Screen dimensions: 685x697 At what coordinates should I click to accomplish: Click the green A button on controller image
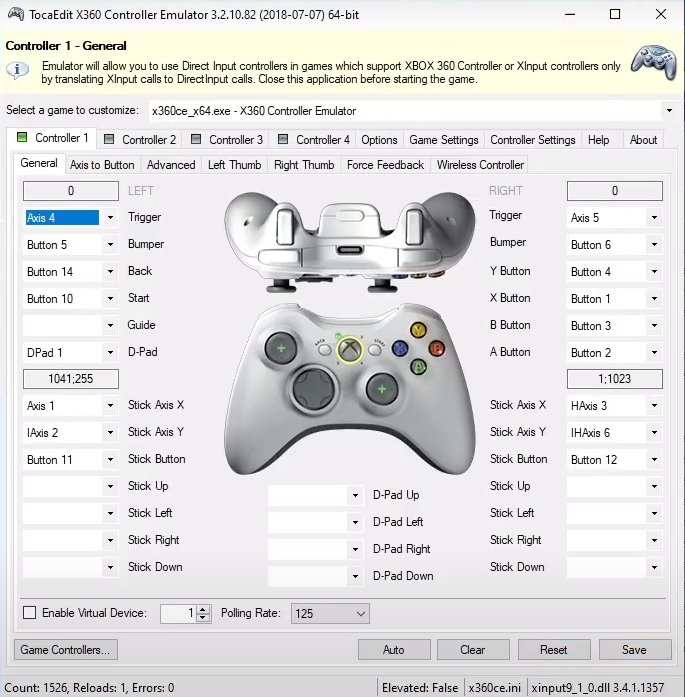(x=418, y=367)
